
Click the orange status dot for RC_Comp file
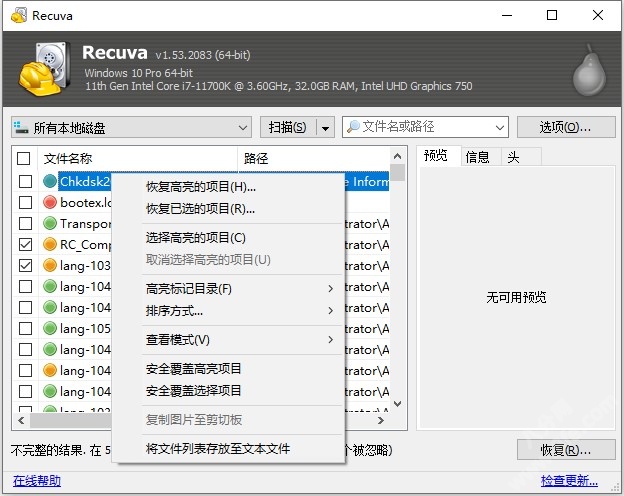coord(50,244)
